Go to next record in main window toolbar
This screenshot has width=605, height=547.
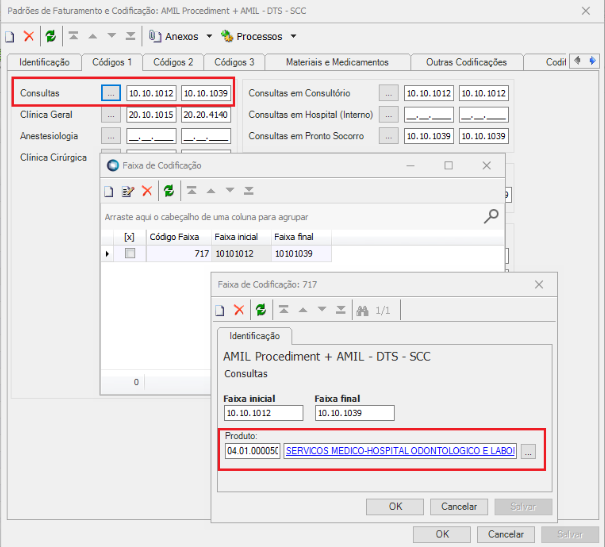coord(112,36)
